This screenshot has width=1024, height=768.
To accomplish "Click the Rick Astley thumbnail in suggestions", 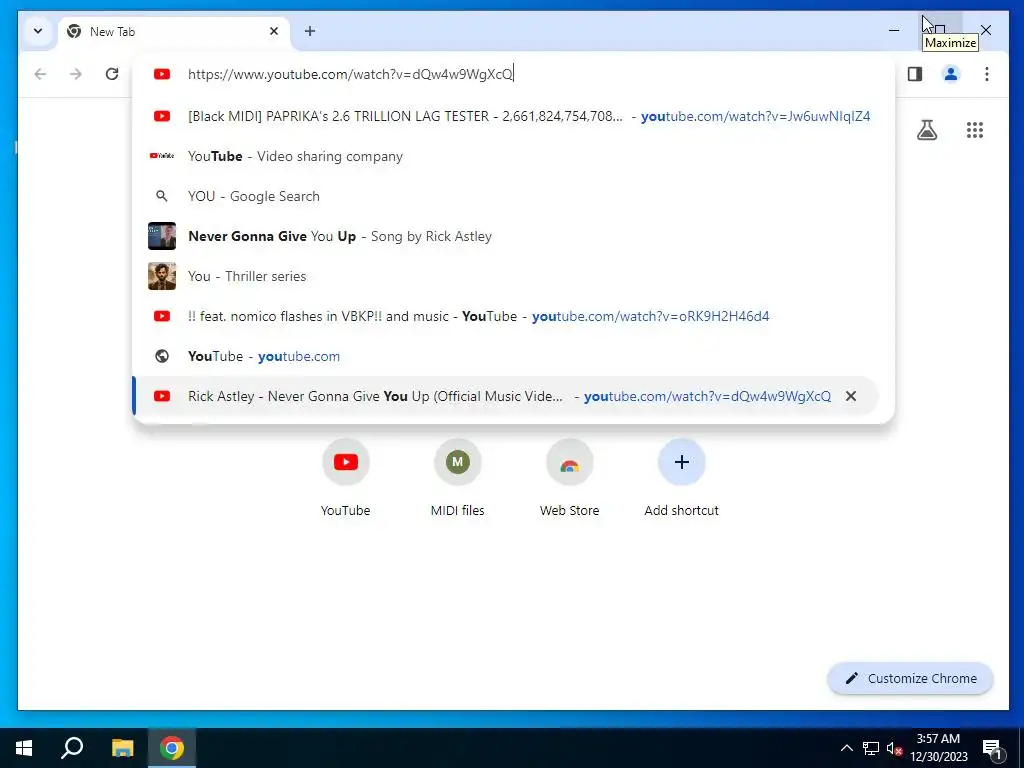I will point(162,236).
